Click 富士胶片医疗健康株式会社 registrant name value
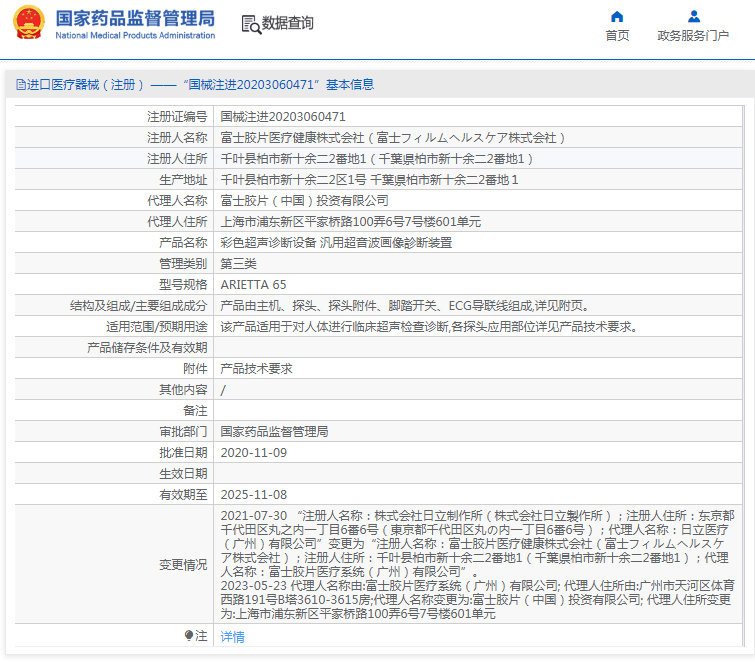The image size is (755, 663). (393, 138)
